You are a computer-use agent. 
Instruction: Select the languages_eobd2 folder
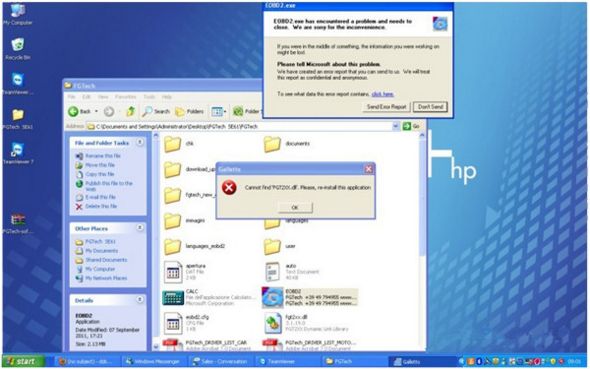click(195, 246)
